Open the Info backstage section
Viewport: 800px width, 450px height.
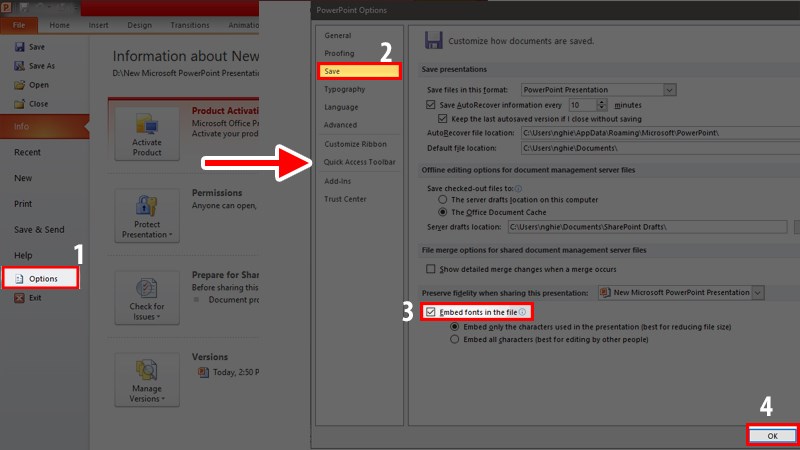(x=44, y=126)
